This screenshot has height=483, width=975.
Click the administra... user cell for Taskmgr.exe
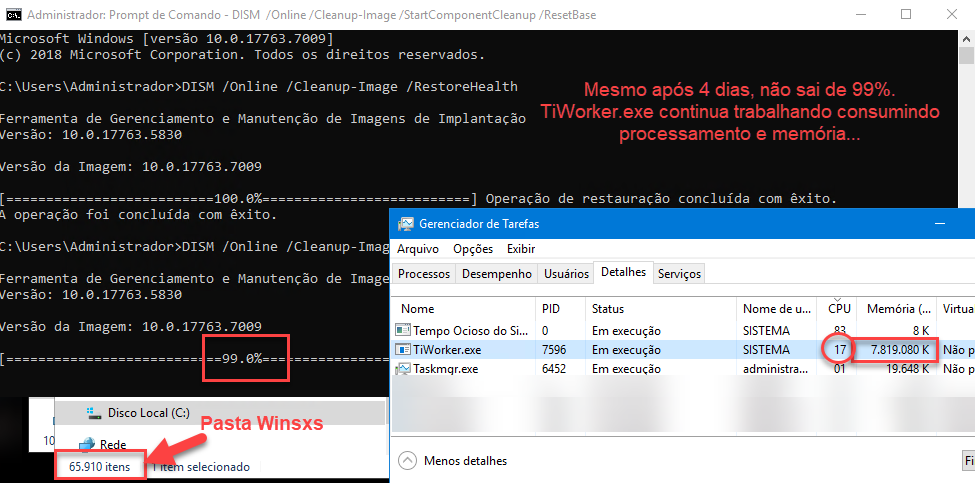coord(775,369)
